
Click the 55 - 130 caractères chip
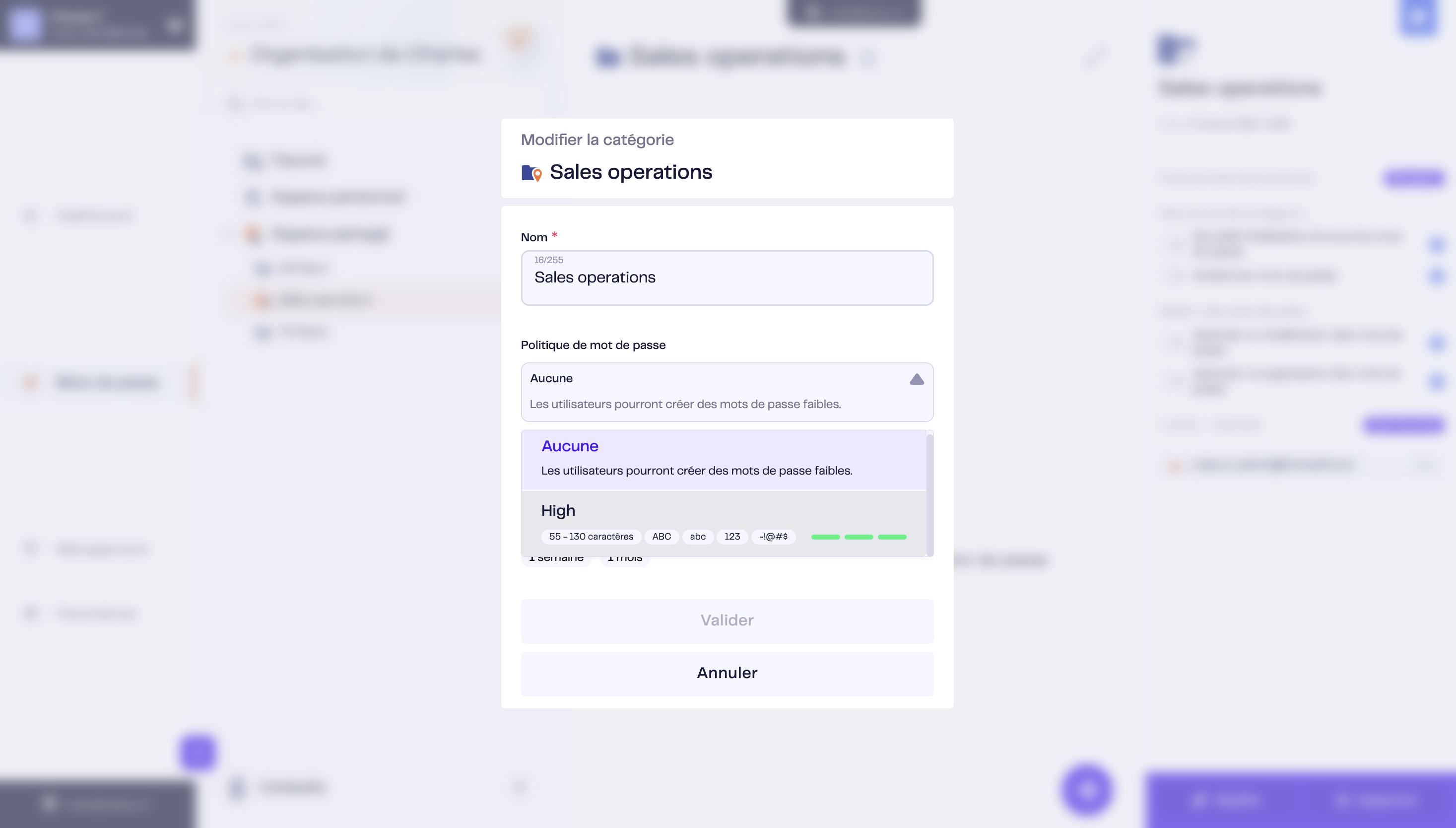coord(591,537)
